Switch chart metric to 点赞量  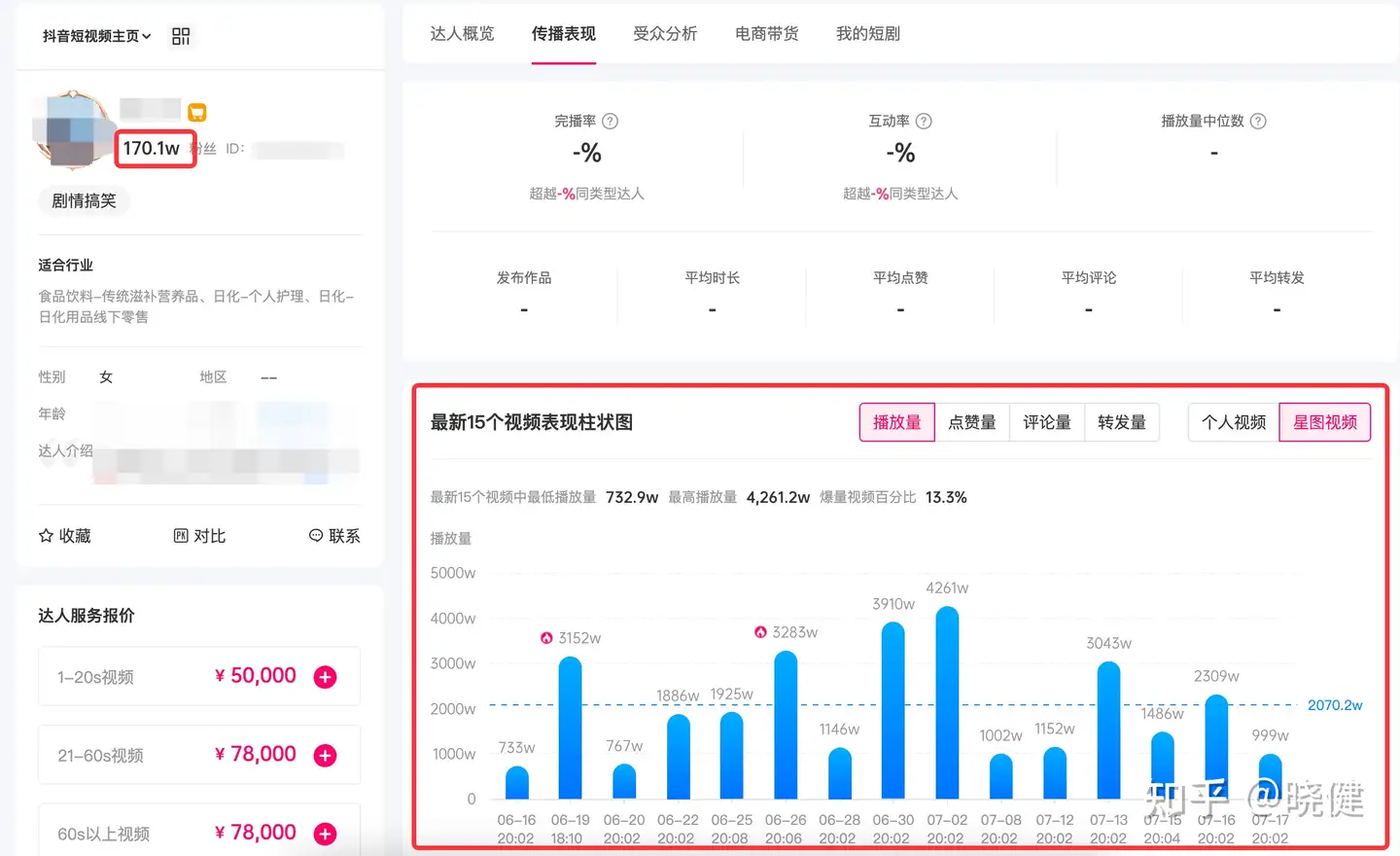click(971, 422)
